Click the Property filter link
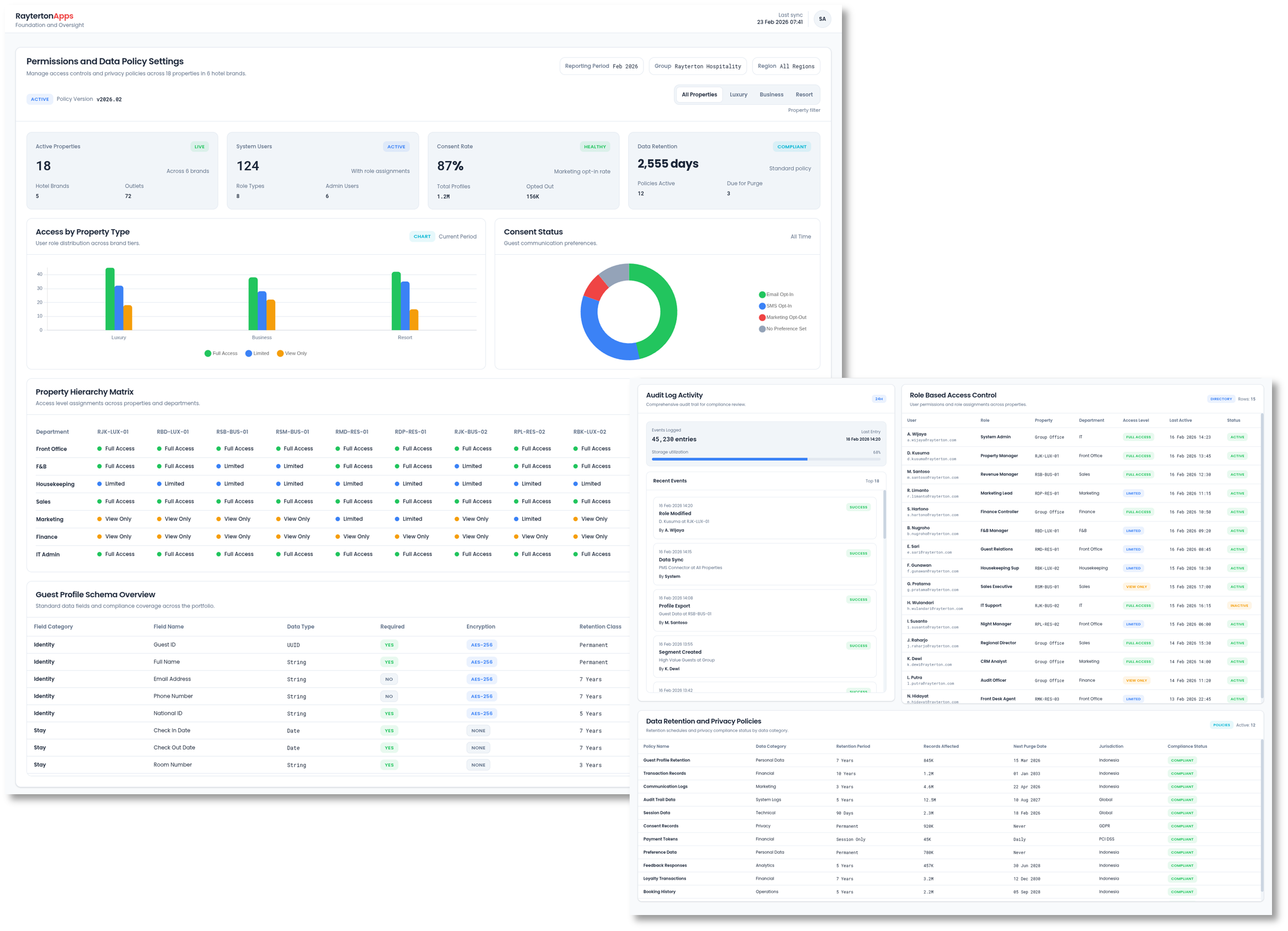The width and height of the screenshot is (1288, 931). [803, 110]
